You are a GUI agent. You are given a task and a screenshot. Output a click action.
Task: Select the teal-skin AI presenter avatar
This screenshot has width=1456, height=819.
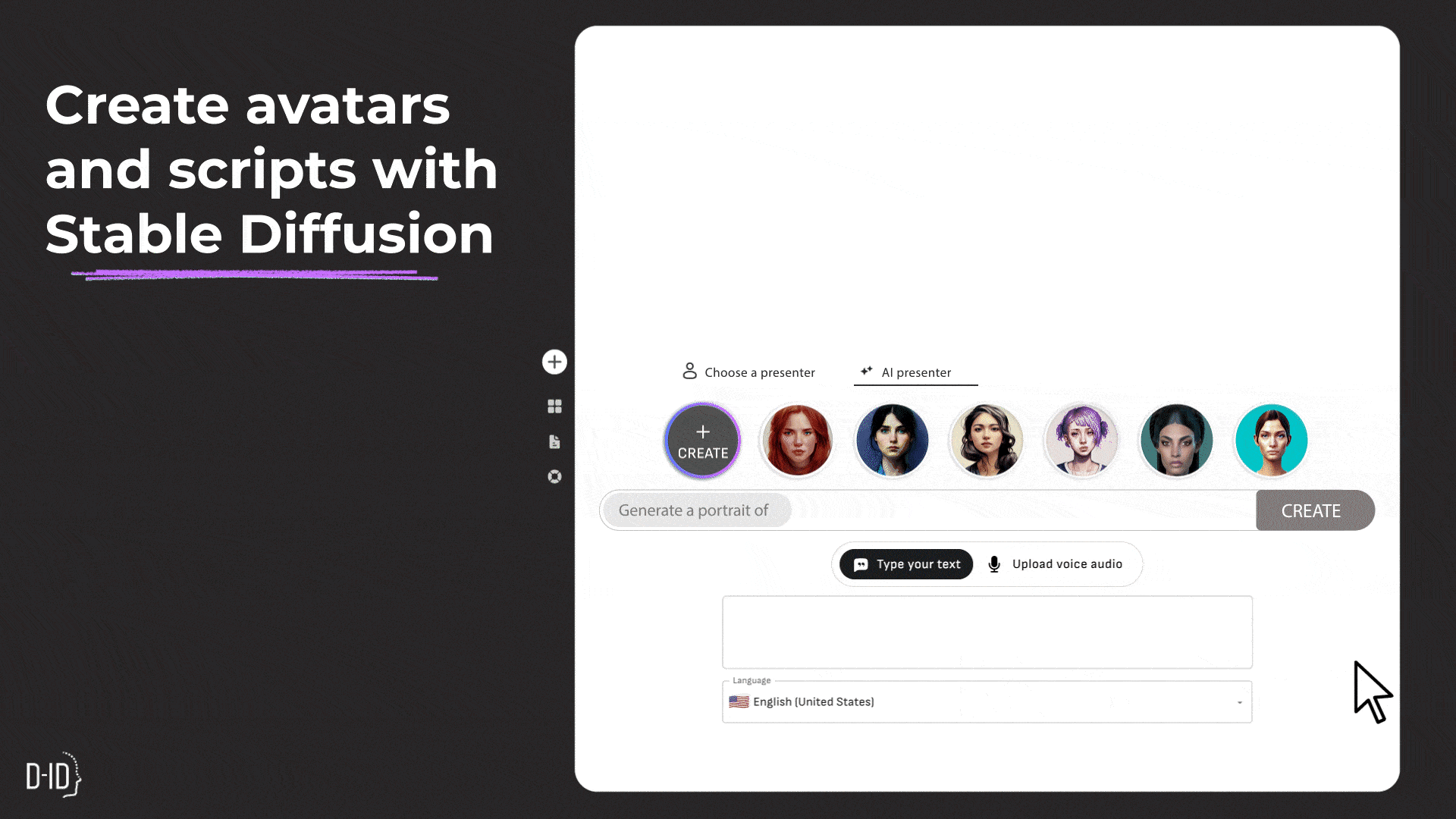tap(1270, 440)
